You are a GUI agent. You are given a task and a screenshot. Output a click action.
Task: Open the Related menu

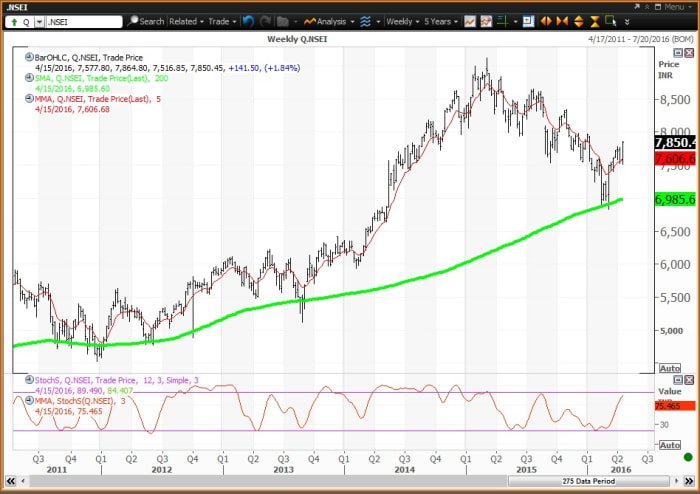click(186, 20)
